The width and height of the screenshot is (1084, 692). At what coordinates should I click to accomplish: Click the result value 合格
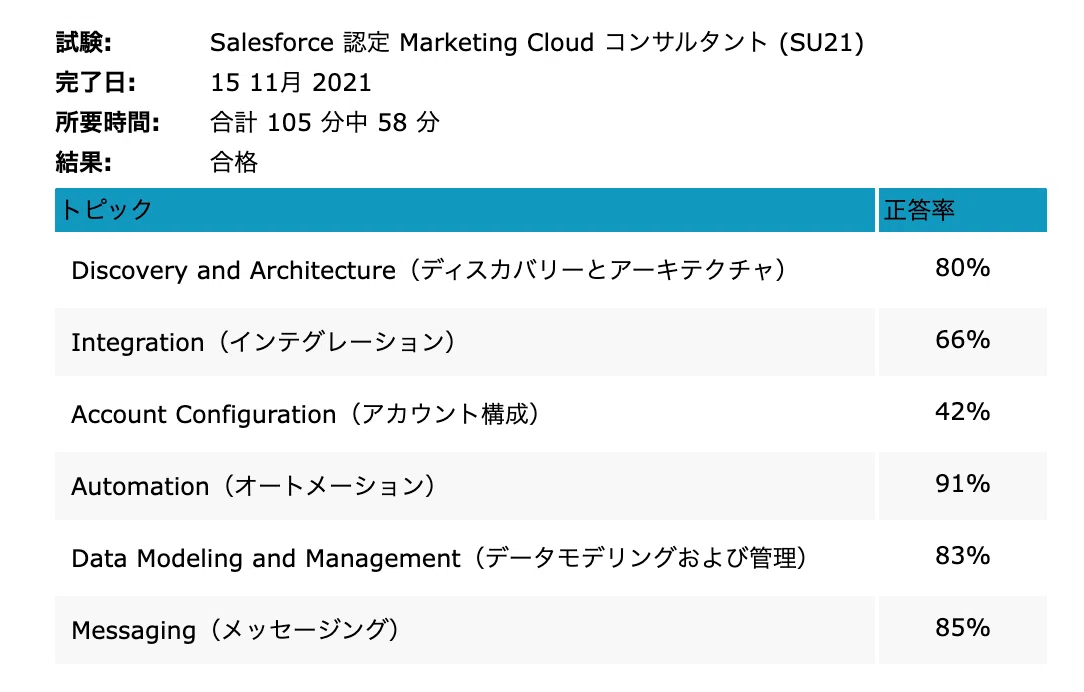(234, 162)
